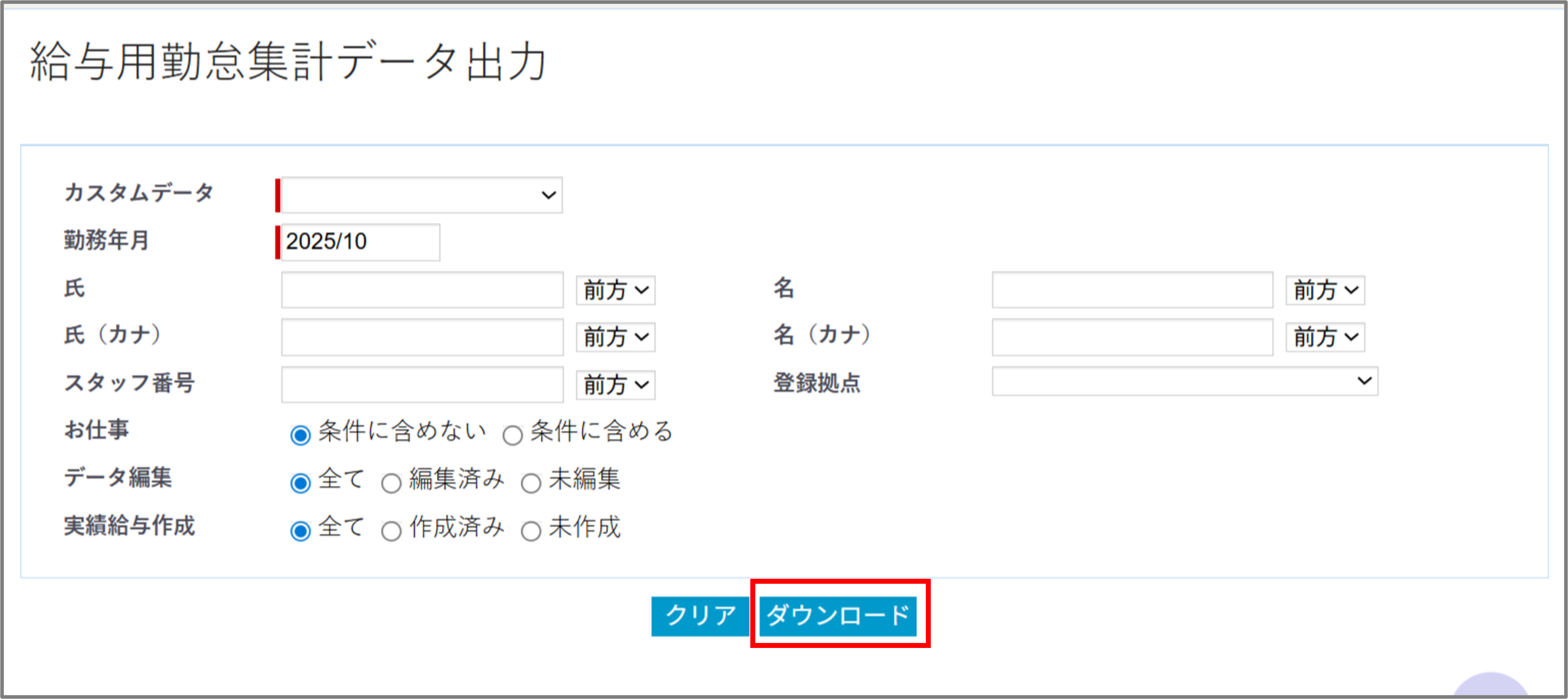
Task: Open the 前方 dropdown beside スタッフ番号
Action: click(x=615, y=385)
